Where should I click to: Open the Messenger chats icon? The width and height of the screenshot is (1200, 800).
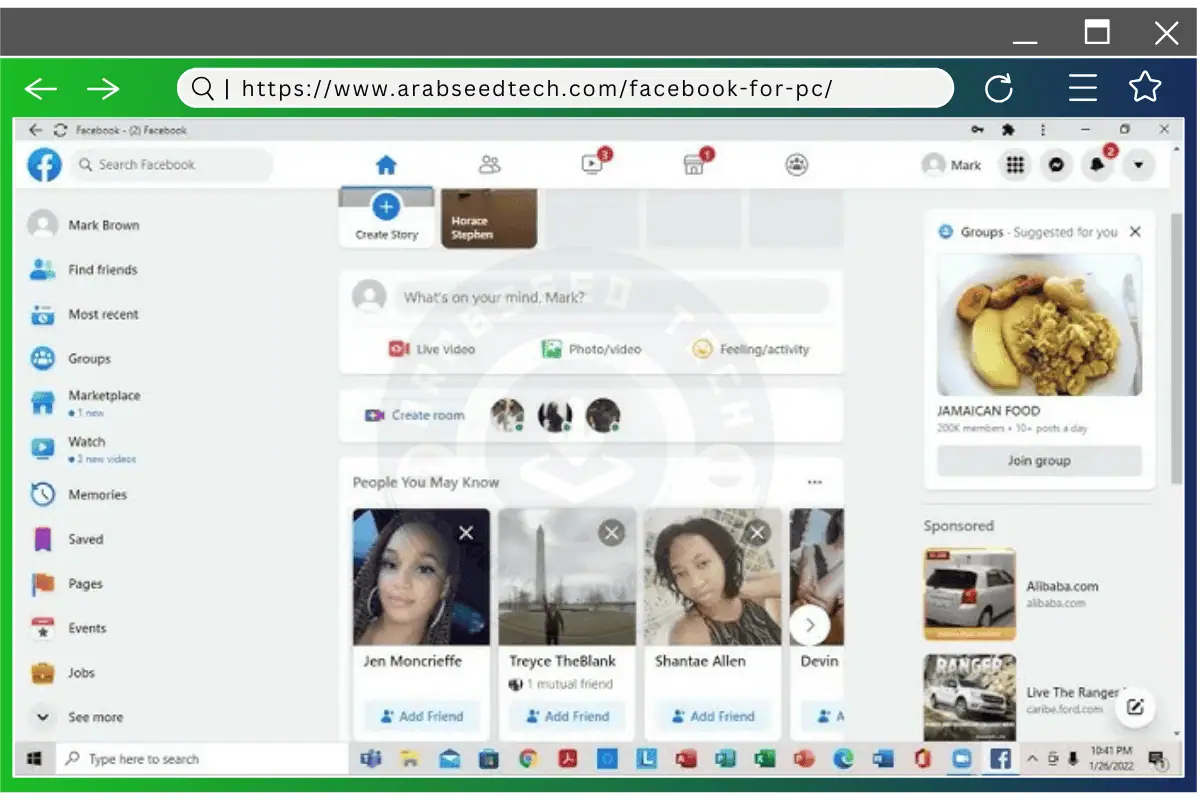coord(1057,164)
